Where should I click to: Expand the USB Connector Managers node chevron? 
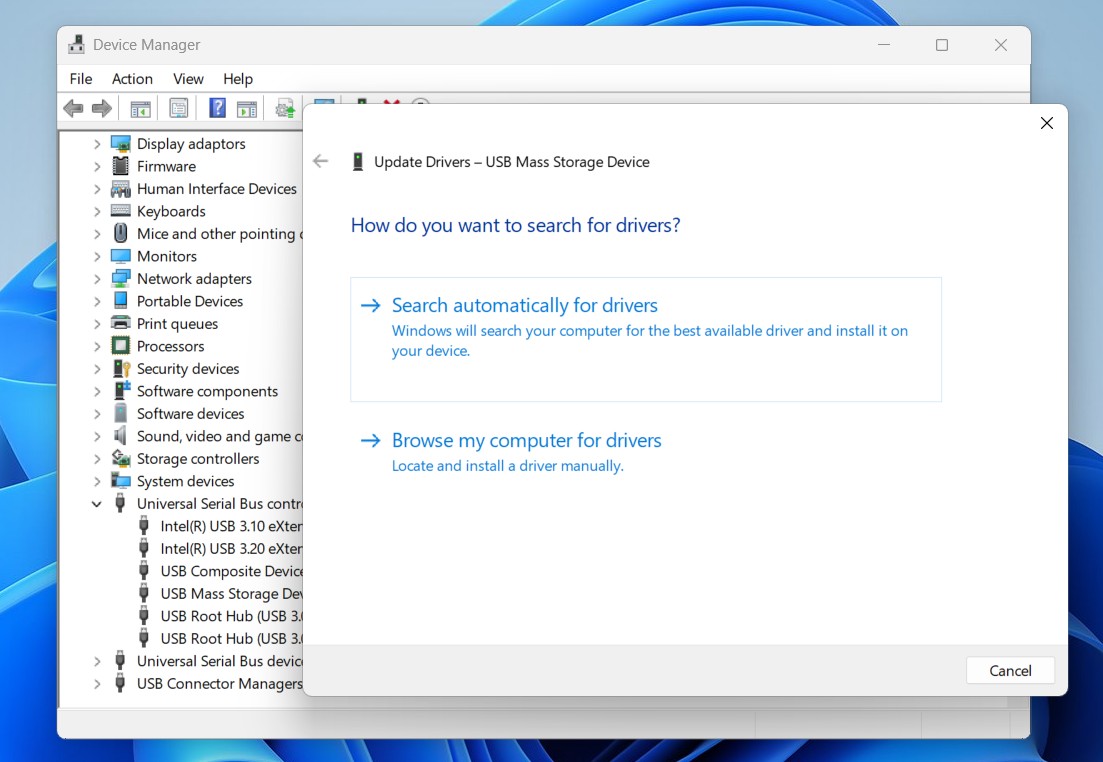[x=97, y=684]
